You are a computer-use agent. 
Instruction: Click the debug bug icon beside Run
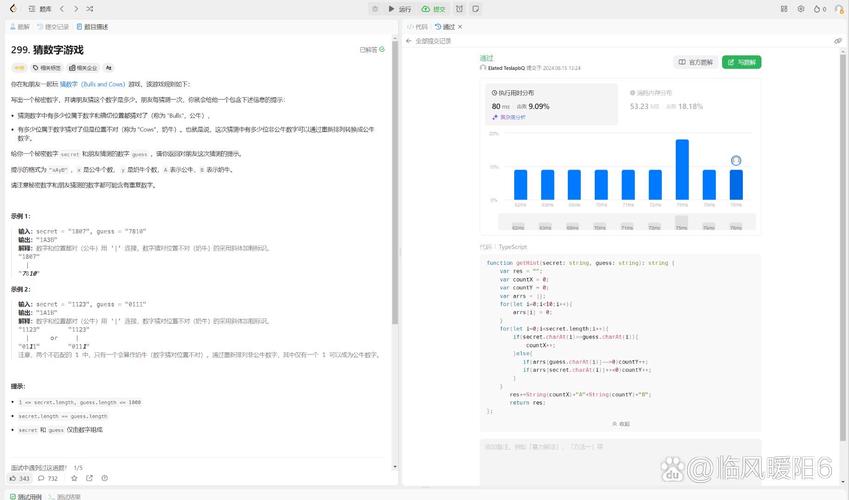pos(375,9)
